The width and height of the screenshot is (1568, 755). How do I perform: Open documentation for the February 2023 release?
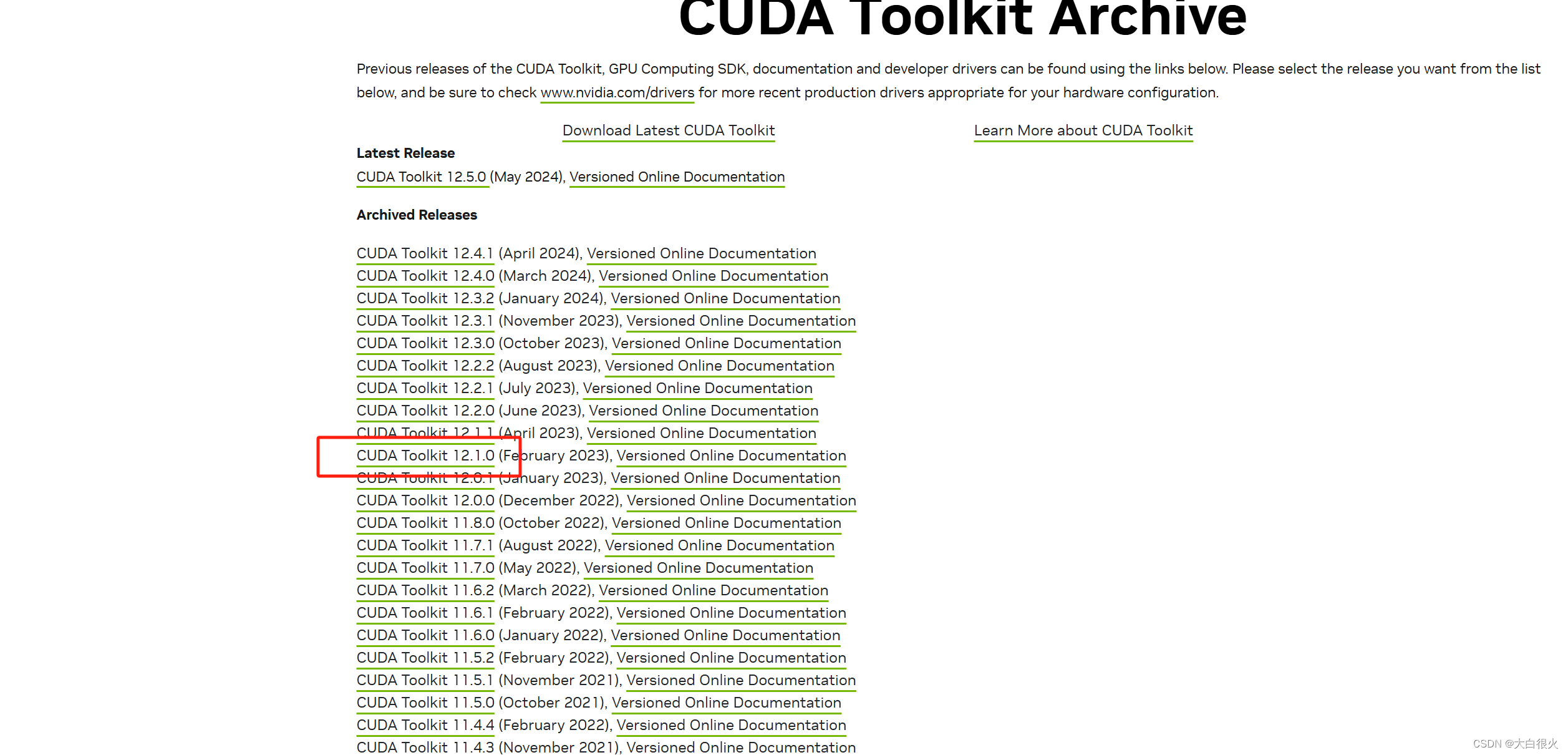click(x=731, y=456)
